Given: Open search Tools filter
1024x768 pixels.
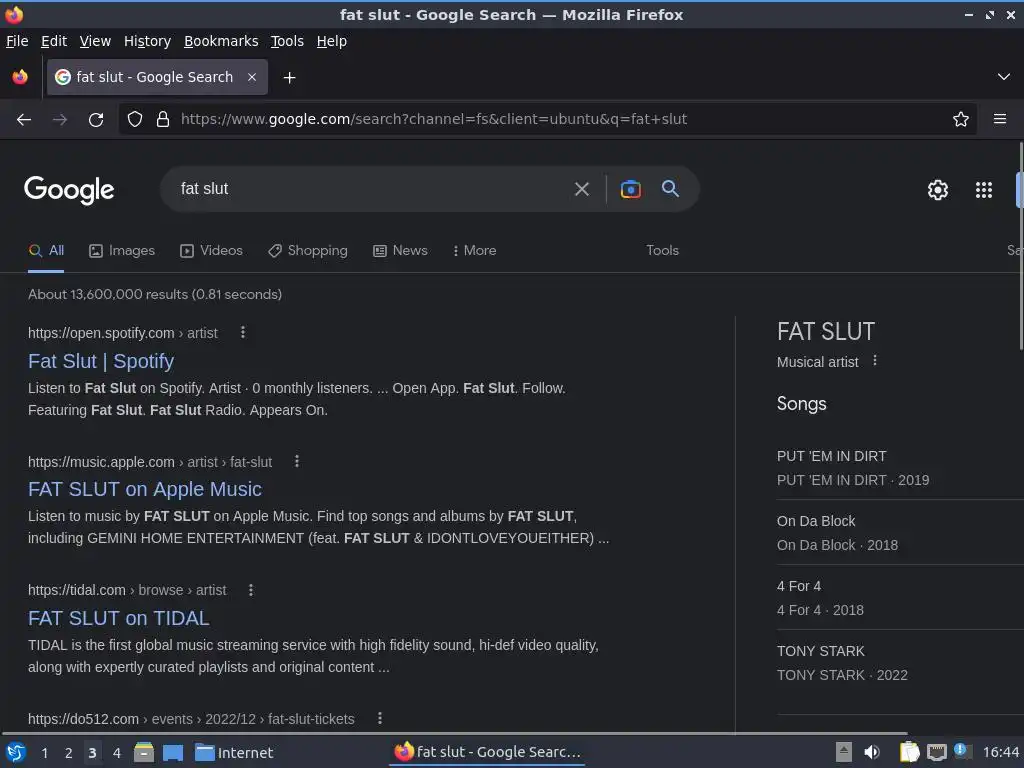Looking at the screenshot, I should pyautogui.click(x=662, y=251).
